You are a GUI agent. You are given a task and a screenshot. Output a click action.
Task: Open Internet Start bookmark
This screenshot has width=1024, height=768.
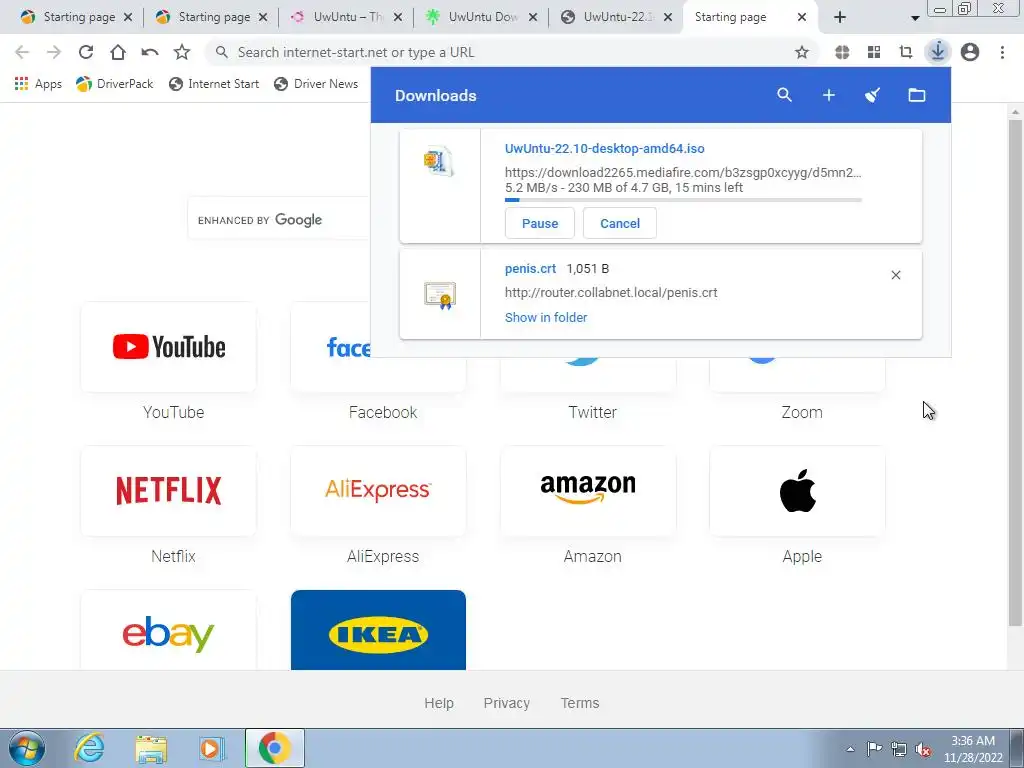(x=214, y=84)
